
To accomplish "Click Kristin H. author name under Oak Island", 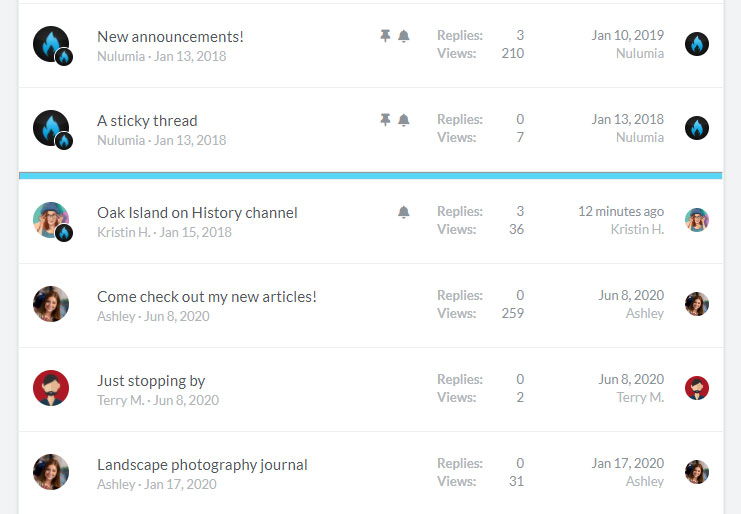I will pos(125,232).
